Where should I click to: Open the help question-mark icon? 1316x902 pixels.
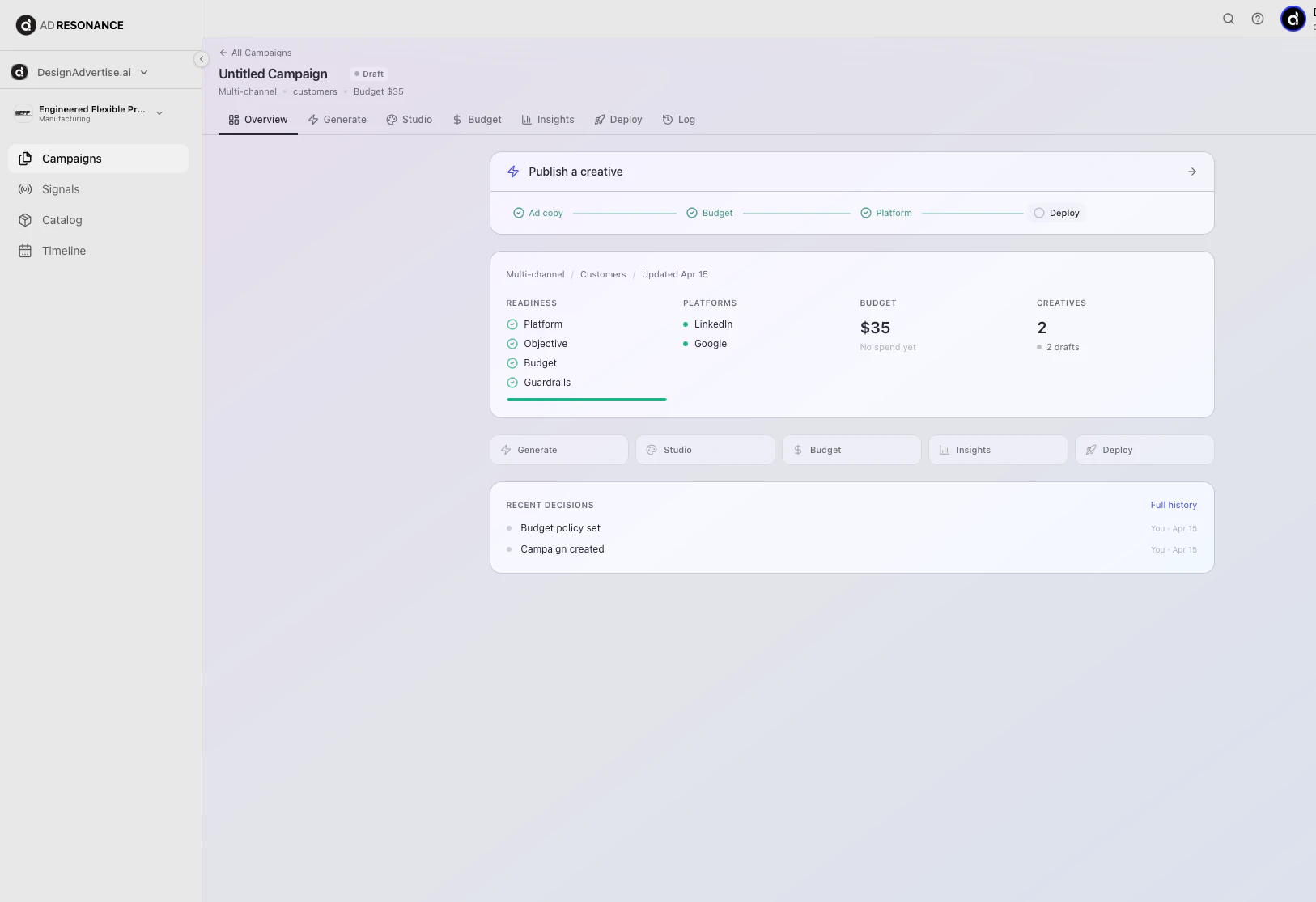click(x=1256, y=18)
